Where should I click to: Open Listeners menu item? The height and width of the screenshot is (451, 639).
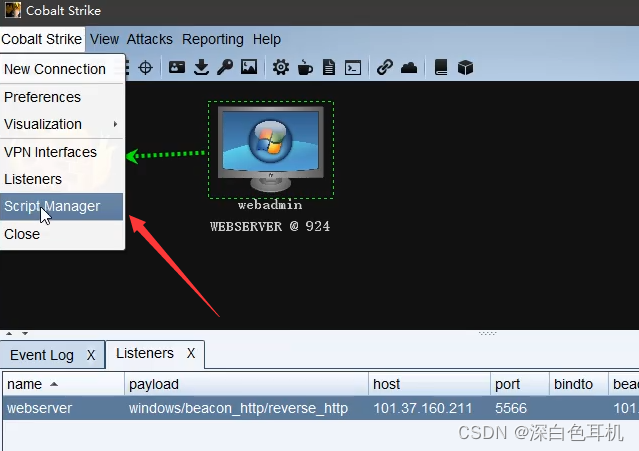[62, 179]
